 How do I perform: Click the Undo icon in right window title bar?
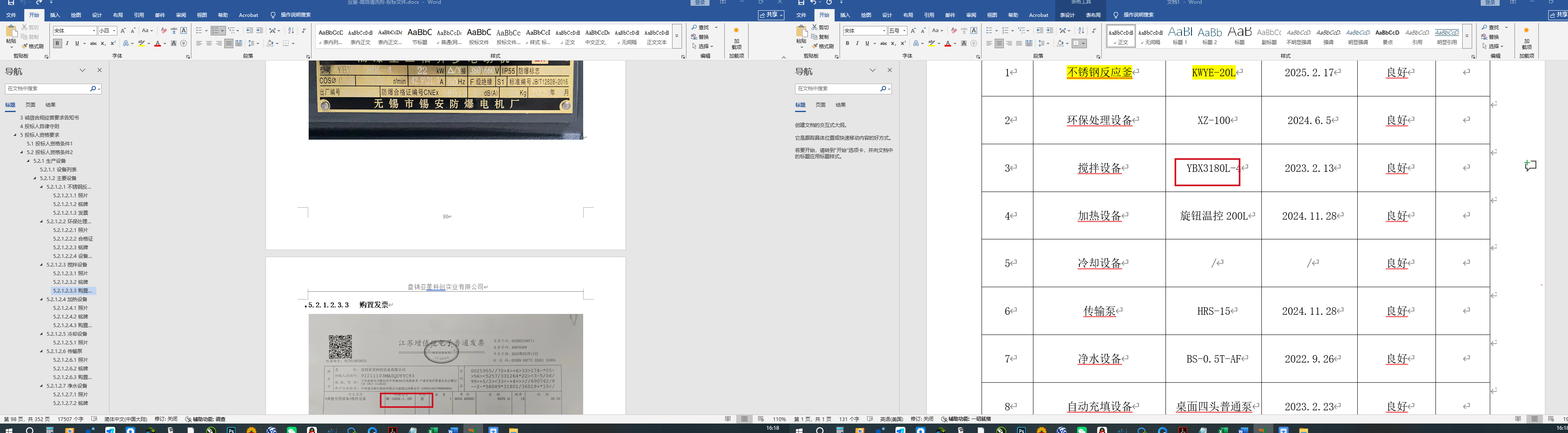tap(813, 2)
